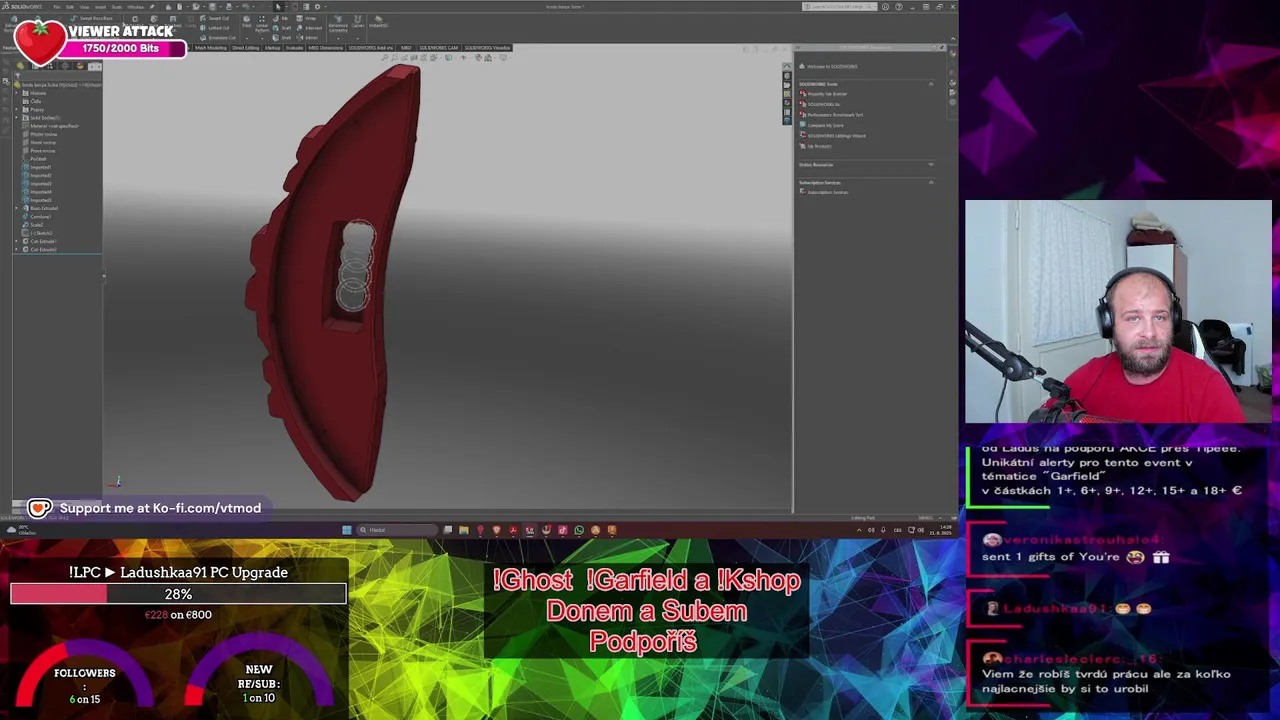Select the Draft tool
This screenshot has width=1280, height=720.
283,28
